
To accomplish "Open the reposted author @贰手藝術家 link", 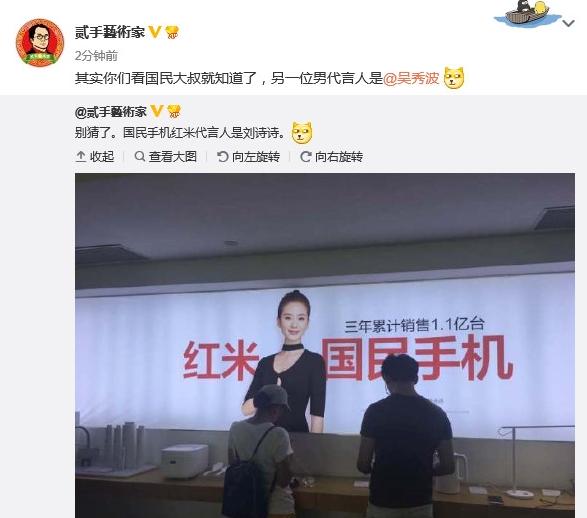I will [x=111, y=112].
